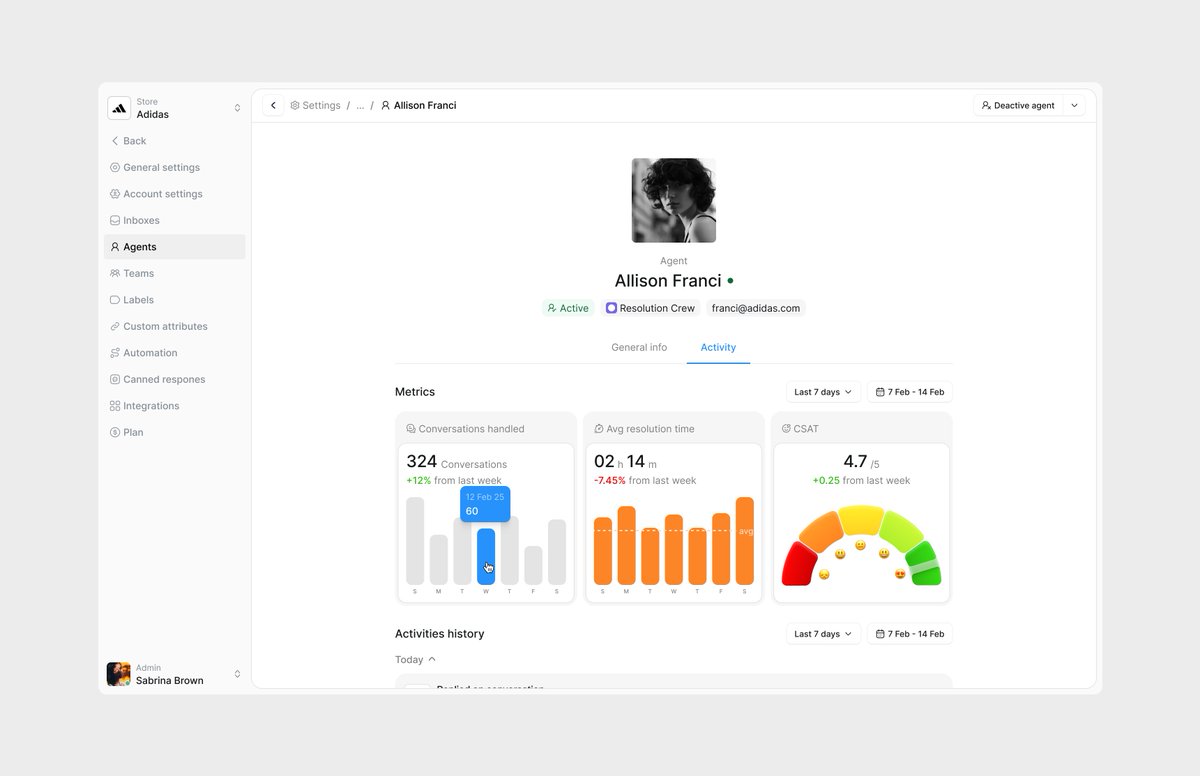Viewport: 1200px width, 776px height.
Task: Click the Active status badge
Action: click(568, 308)
